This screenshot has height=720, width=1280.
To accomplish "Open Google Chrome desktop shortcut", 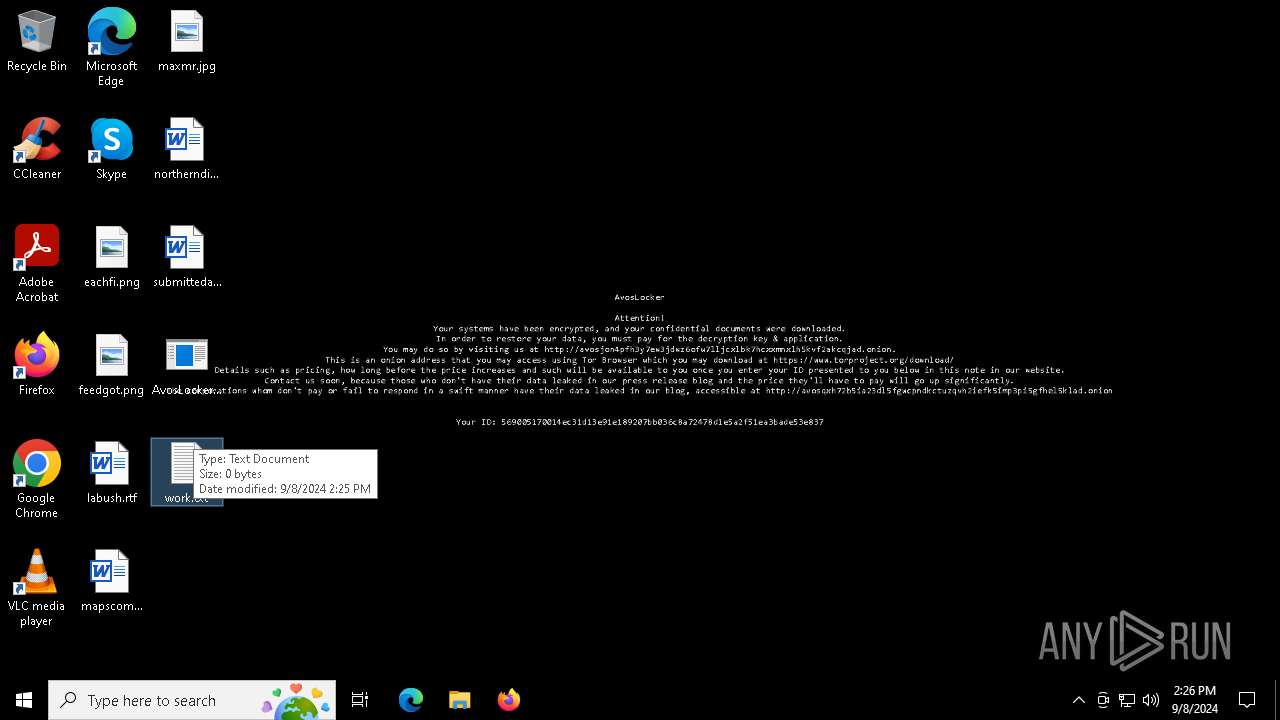I will pos(37,480).
